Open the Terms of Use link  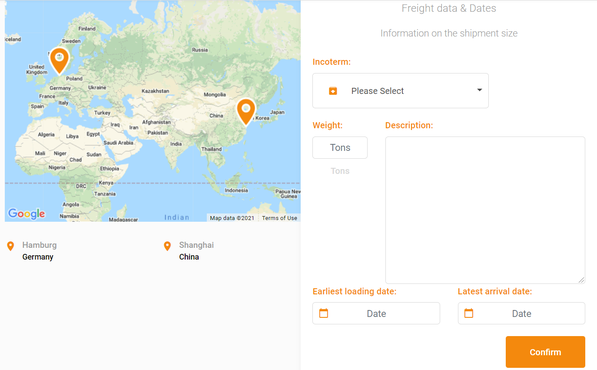279,218
